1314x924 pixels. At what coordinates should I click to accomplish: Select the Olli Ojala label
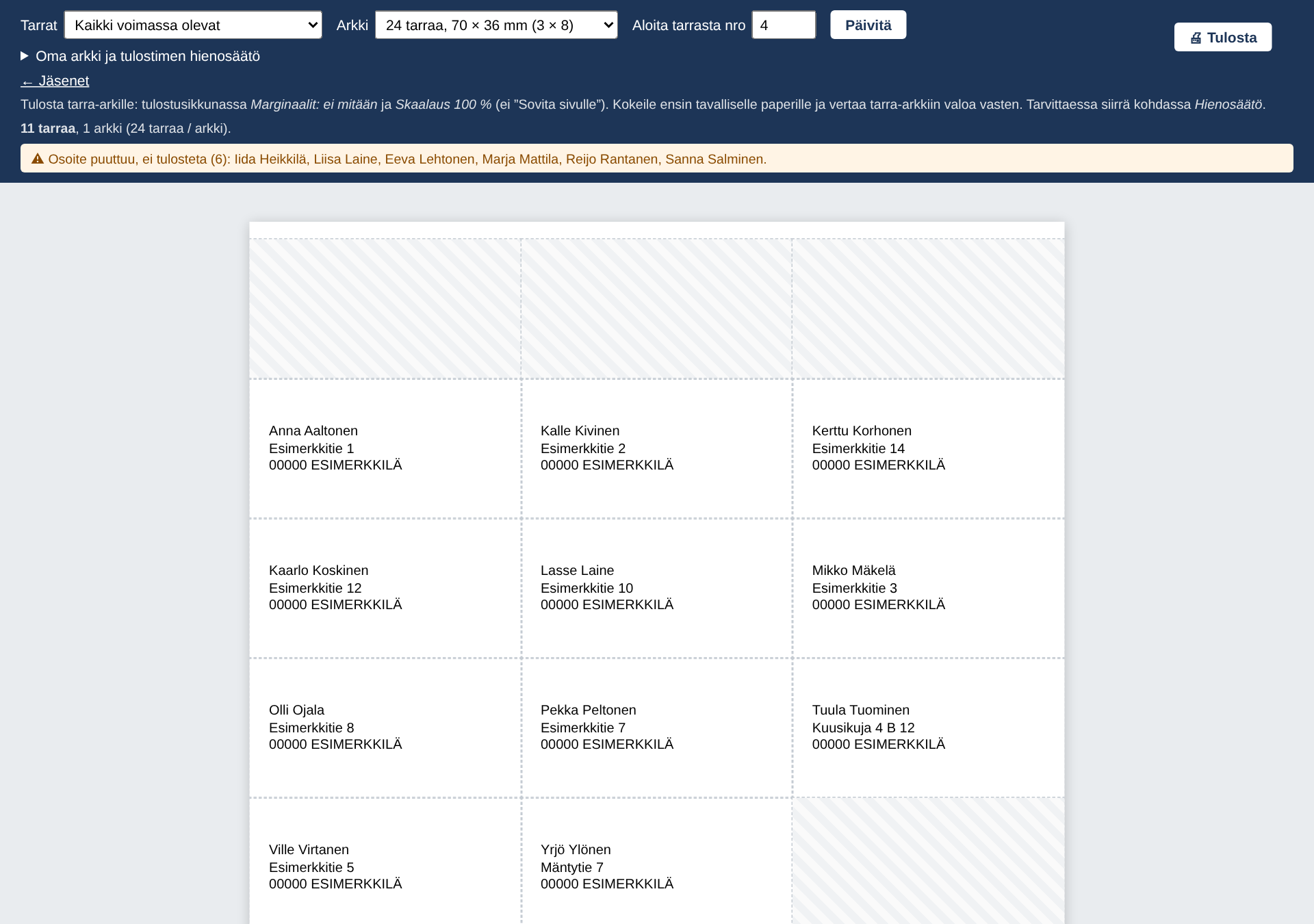pyautogui.click(x=385, y=728)
